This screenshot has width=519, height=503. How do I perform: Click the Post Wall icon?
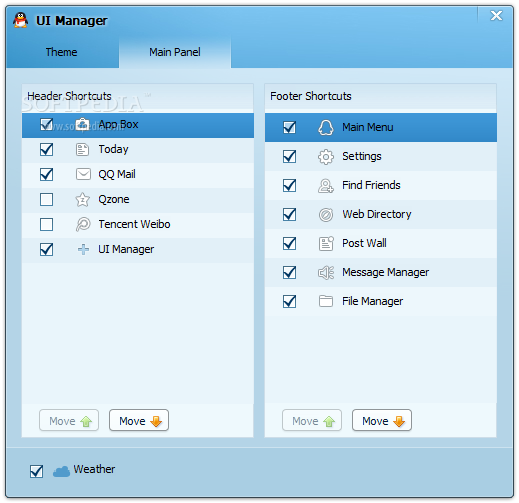point(326,243)
